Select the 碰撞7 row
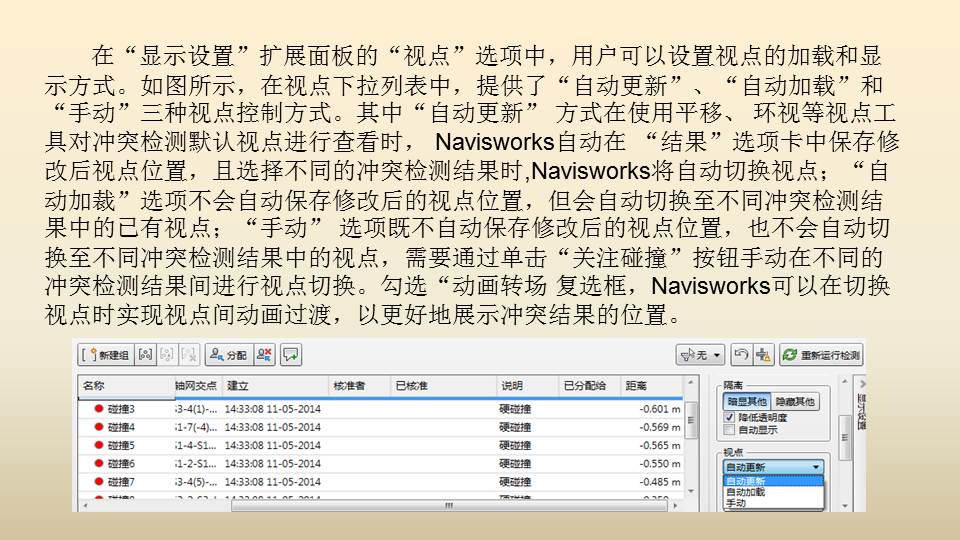Image resolution: width=960 pixels, height=540 pixels. coord(380,482)
